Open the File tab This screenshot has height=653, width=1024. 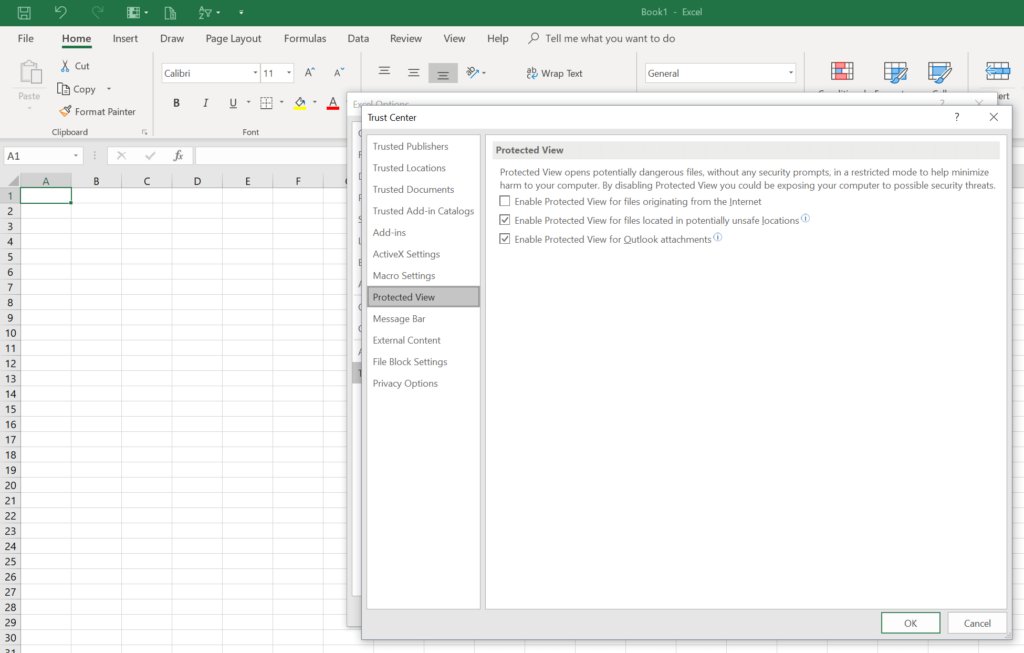click(25, 39)
